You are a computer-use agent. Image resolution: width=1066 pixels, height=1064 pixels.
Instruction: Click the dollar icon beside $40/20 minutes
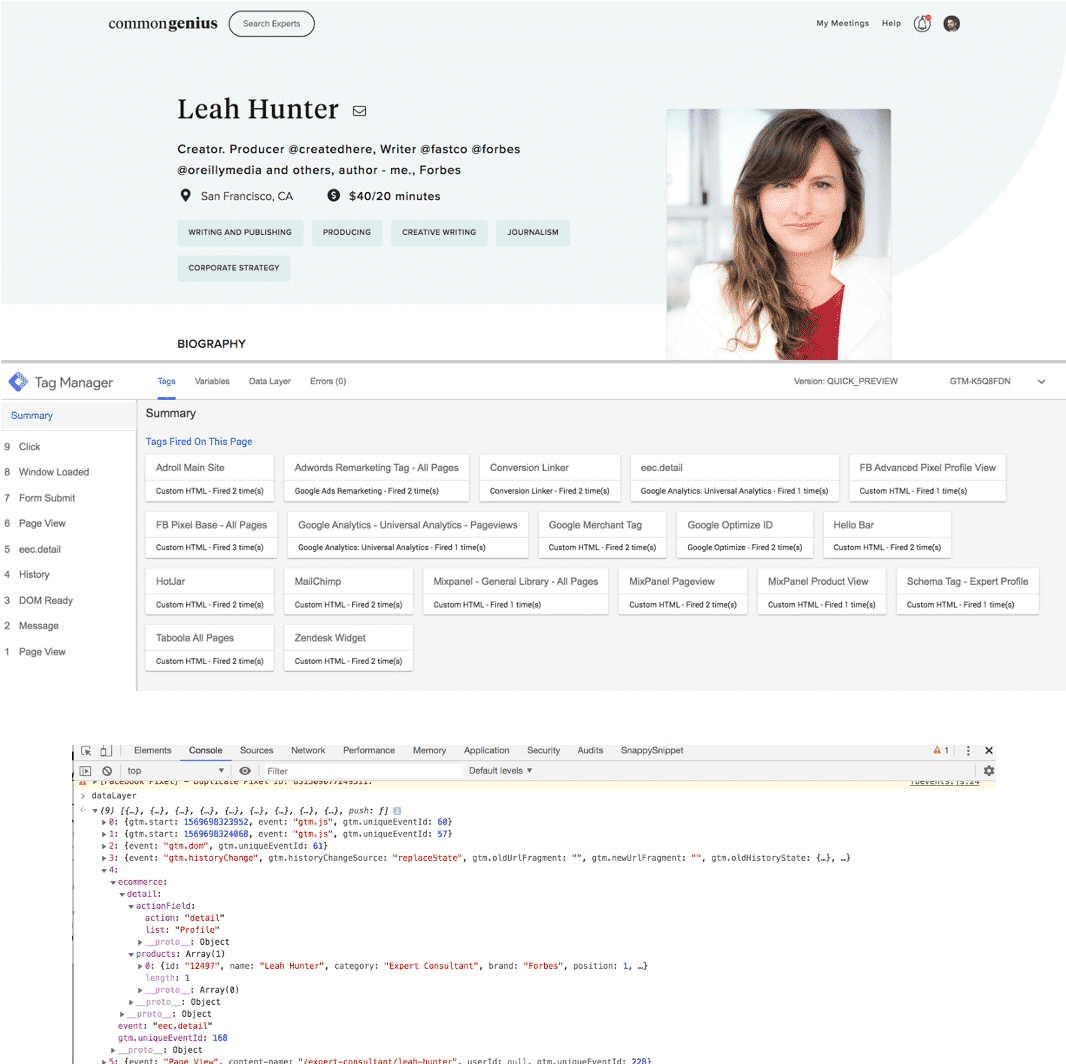click(333, 195)
